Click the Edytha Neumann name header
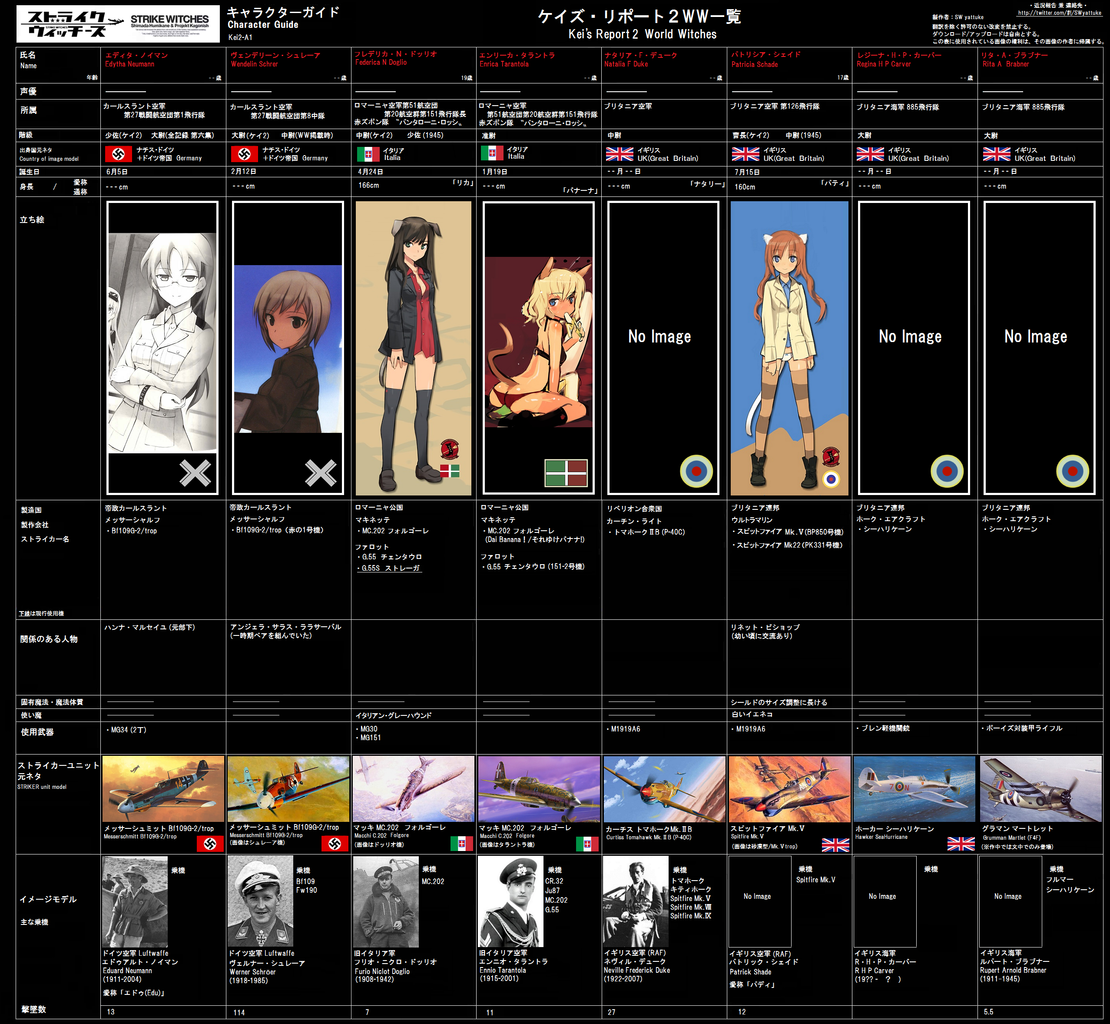The height and width of the screenshot is (1024, 1110). tap(137, 59)
